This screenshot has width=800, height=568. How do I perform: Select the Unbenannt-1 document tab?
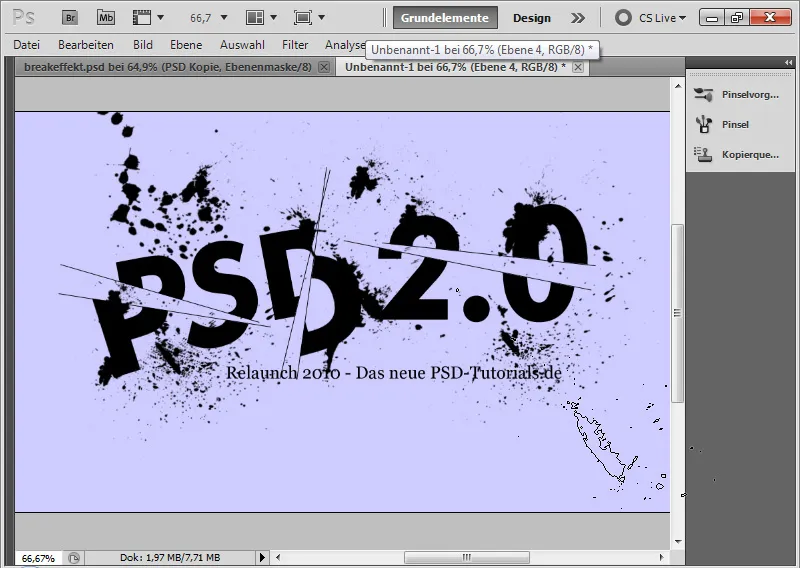pyautogui.click(x=455, y=67)
